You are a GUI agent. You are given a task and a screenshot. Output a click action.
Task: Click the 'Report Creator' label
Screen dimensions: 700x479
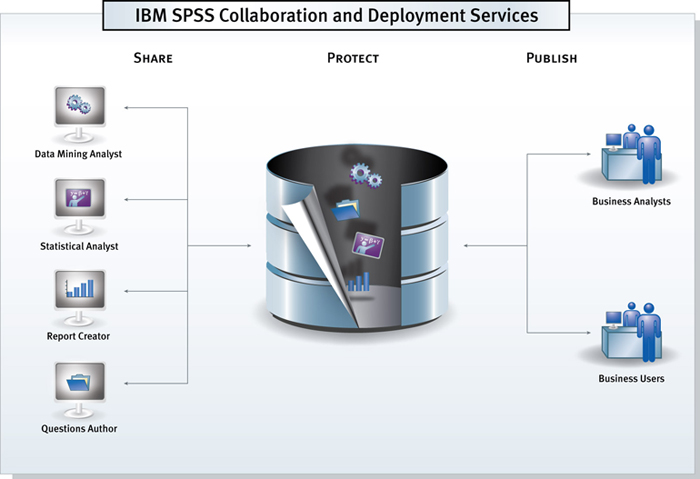click(x=78, y=336)
